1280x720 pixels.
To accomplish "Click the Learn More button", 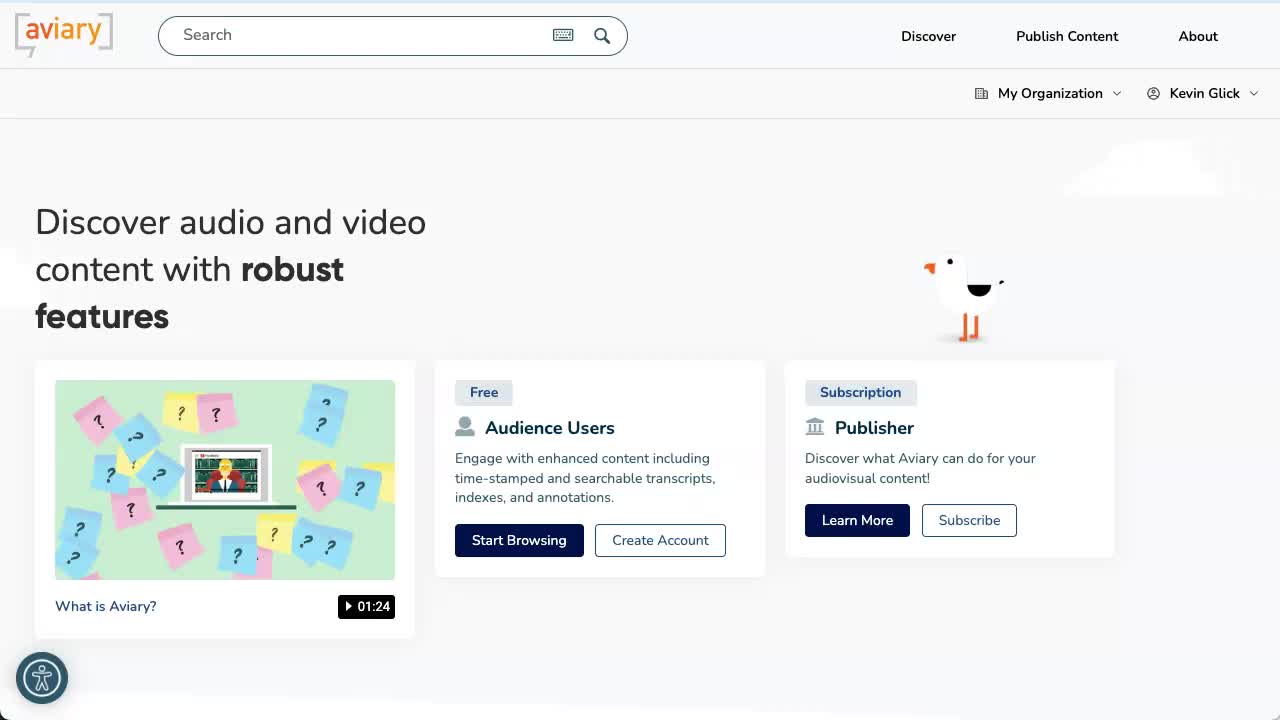I will point(857,520).
